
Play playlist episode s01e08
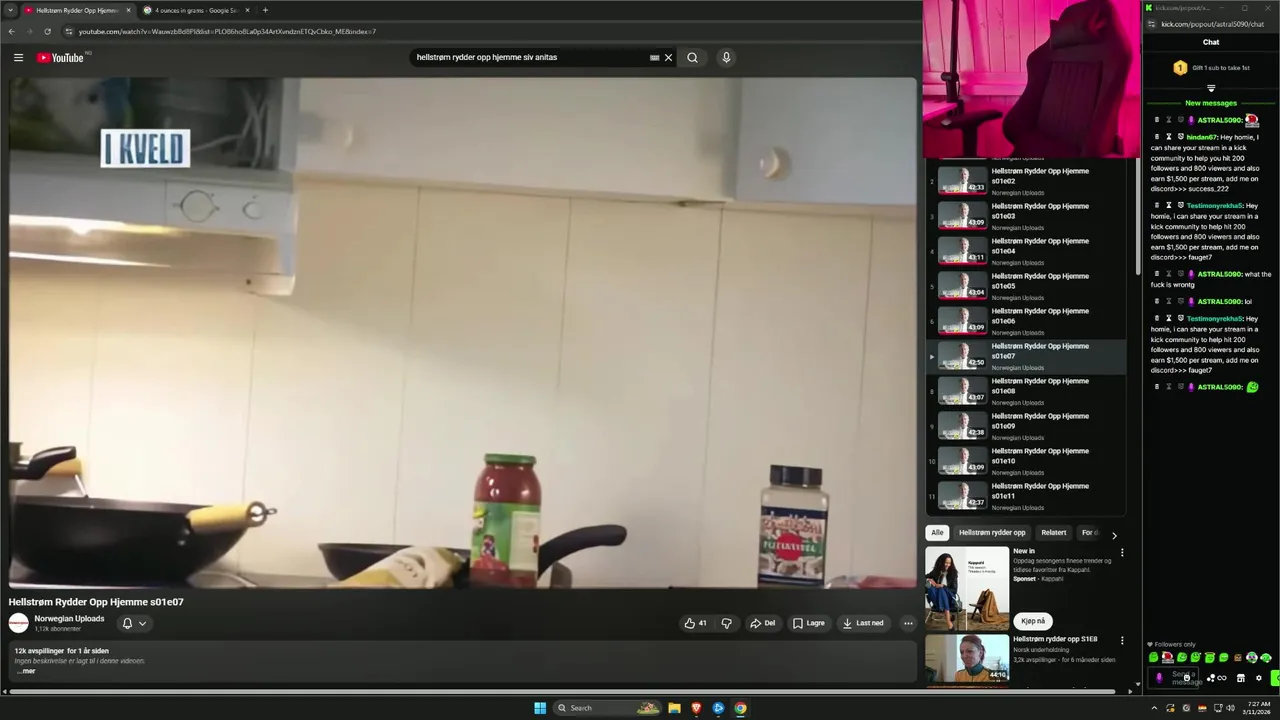tap(1026, 391)
